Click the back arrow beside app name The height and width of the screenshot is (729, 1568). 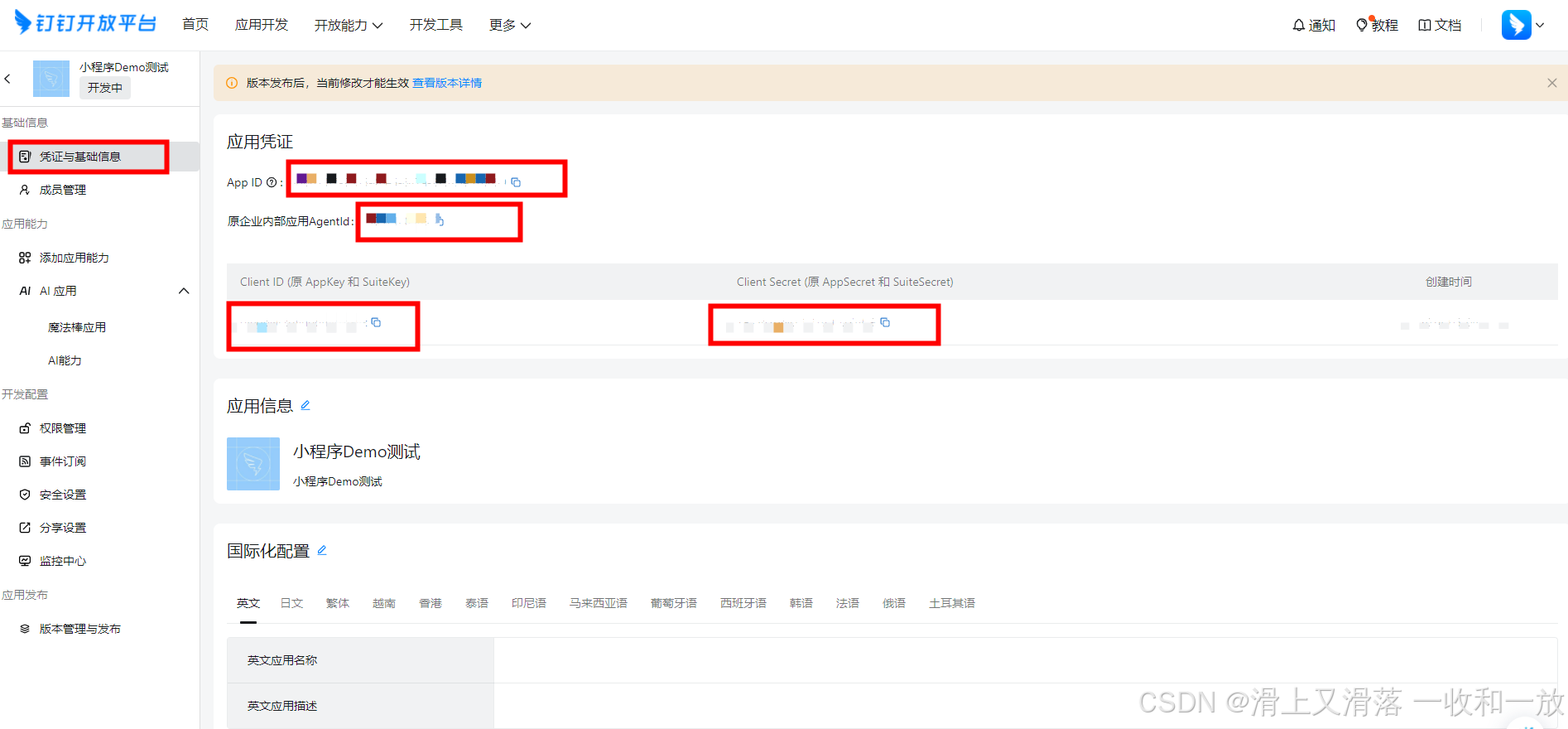tap(7, 79)
